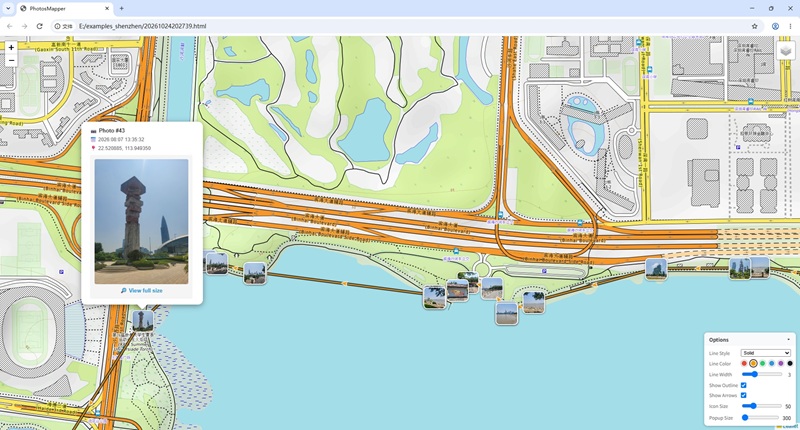The image size is (800, 430).
Task: Choose the purple line color
Action: tap(781, 364)
